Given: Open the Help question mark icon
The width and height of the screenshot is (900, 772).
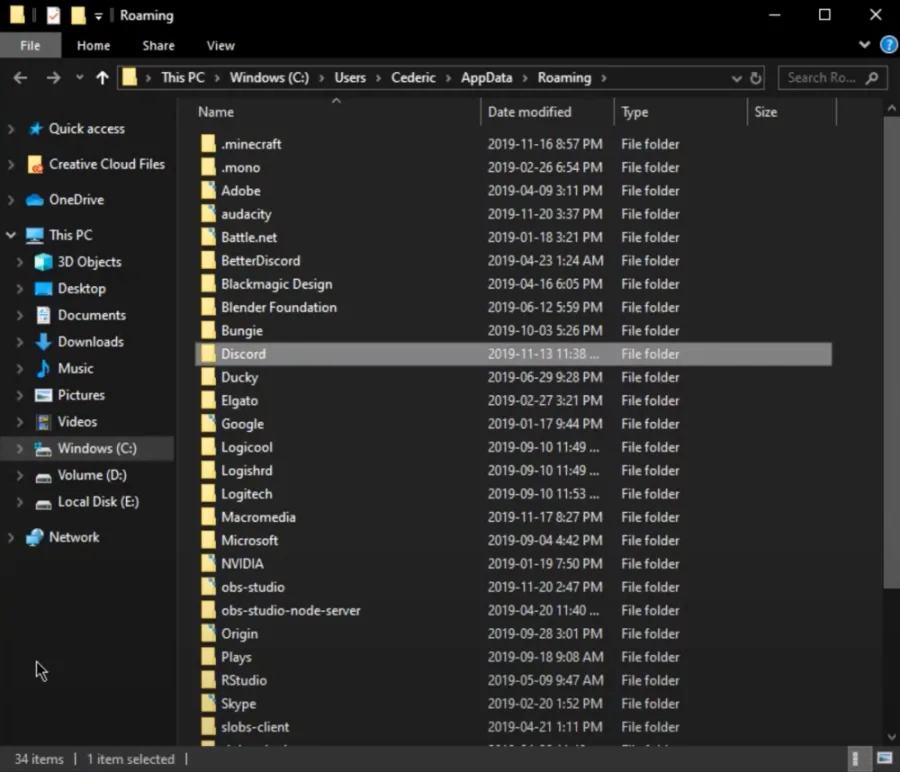Looking at the screenshot, I should click(x=889, y=44).
